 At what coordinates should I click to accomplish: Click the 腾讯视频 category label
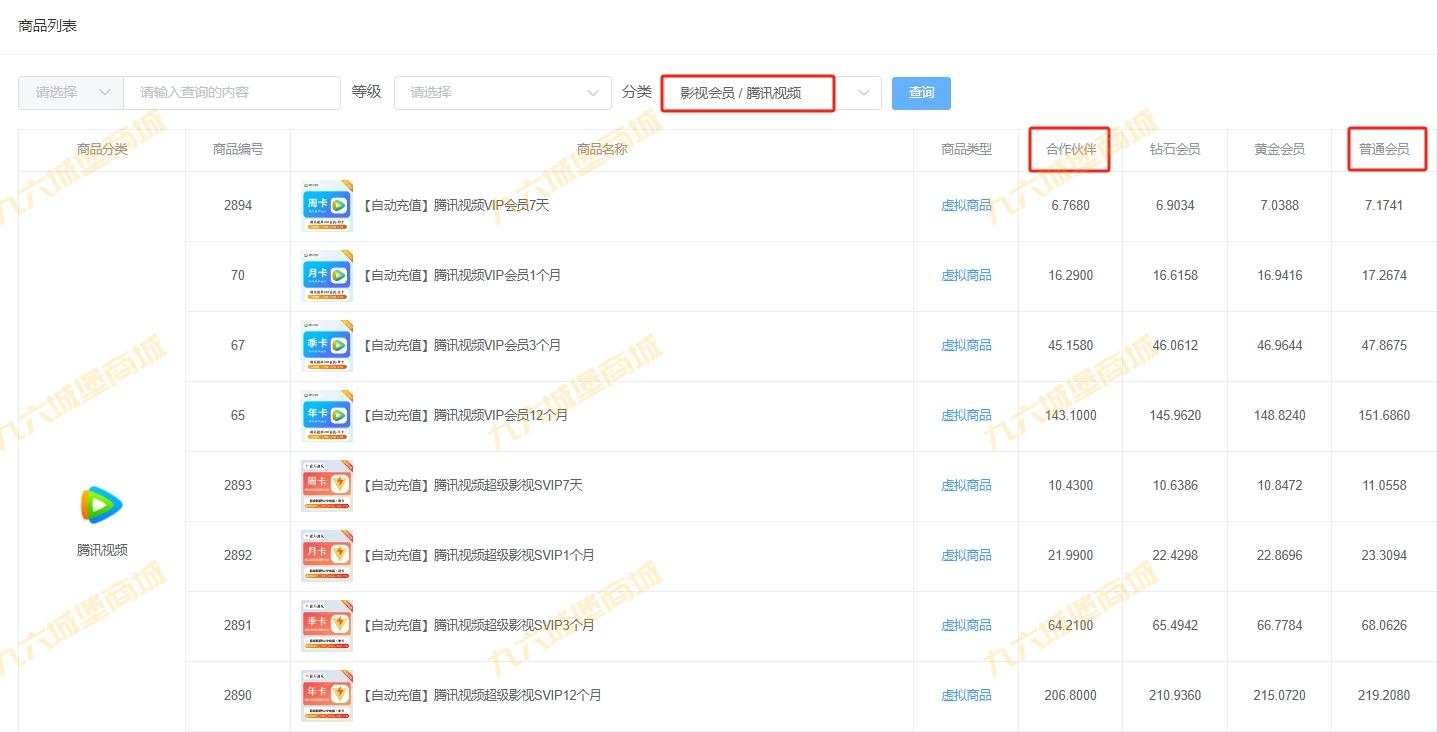(102, 550)
